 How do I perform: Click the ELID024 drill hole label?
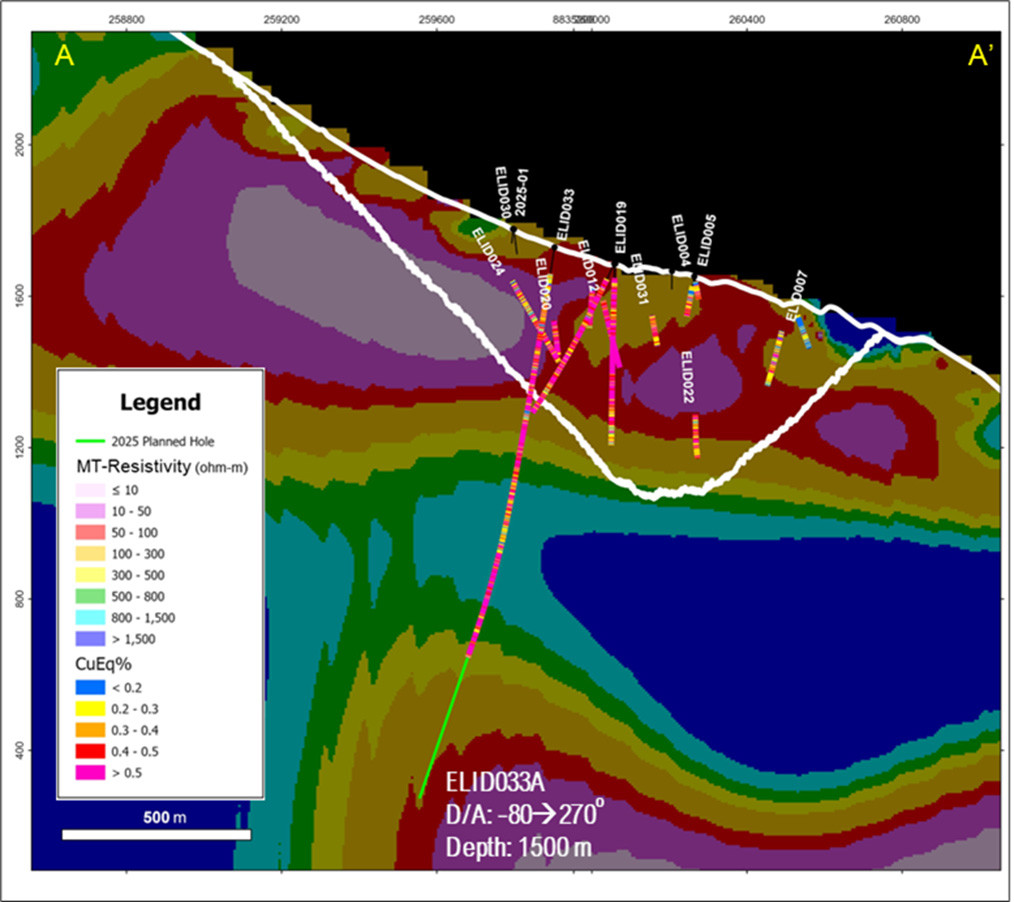click(488, 252)
